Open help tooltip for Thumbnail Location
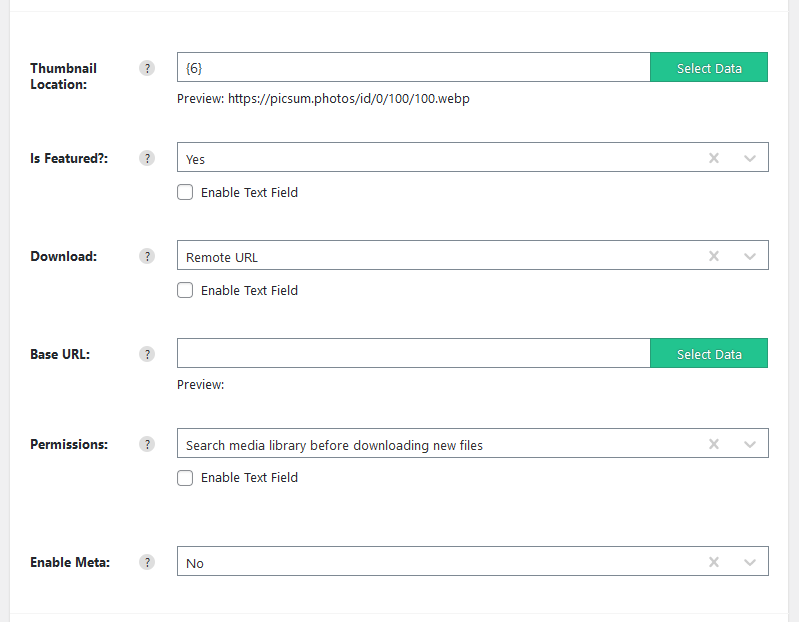The image size is (799, 622). pos(147,68)
